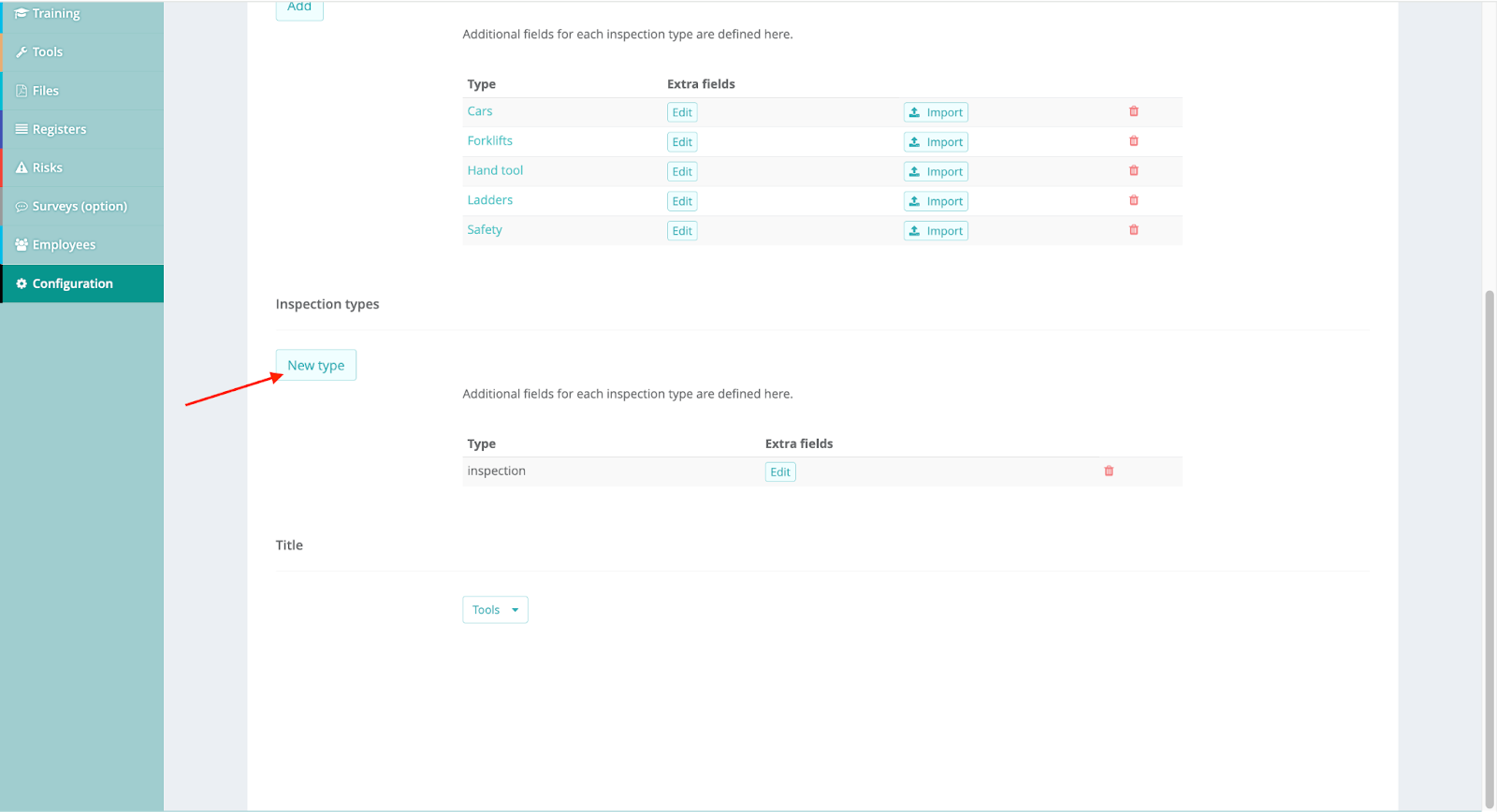Edit extra fields for Forklifts

tap(682, 142)
